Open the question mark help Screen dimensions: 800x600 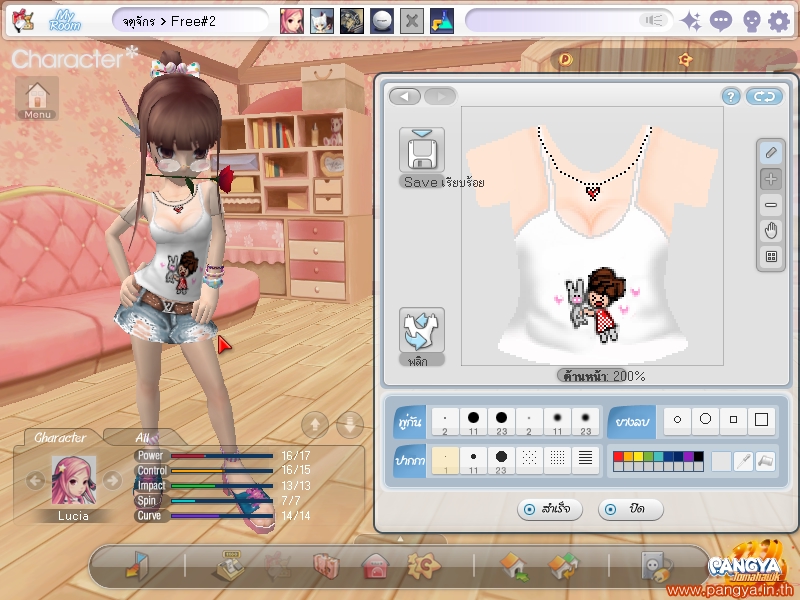(731, 96)
